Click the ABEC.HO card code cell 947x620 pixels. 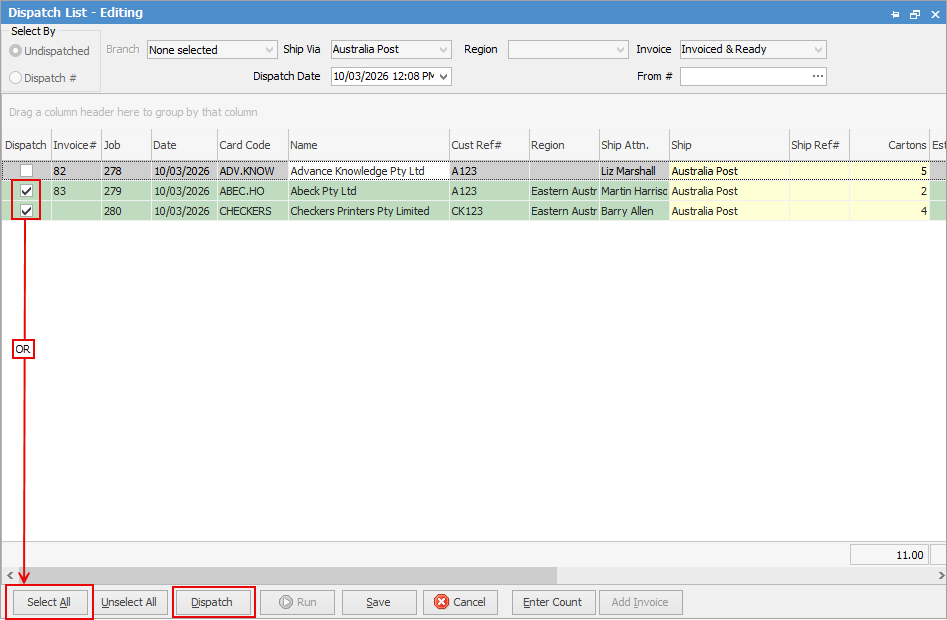tap(252, 191)
